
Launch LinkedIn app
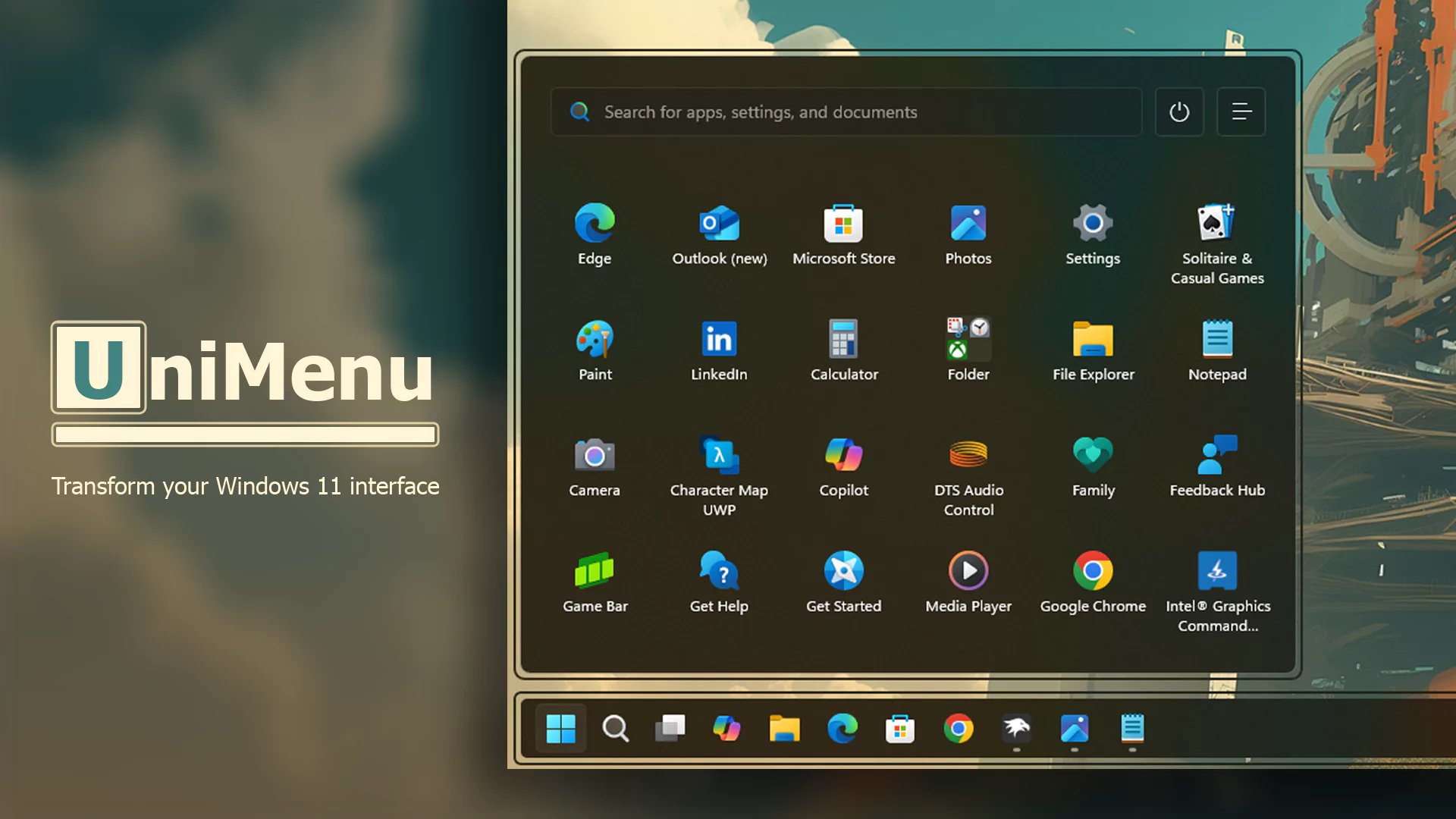(x=719, y=350)
